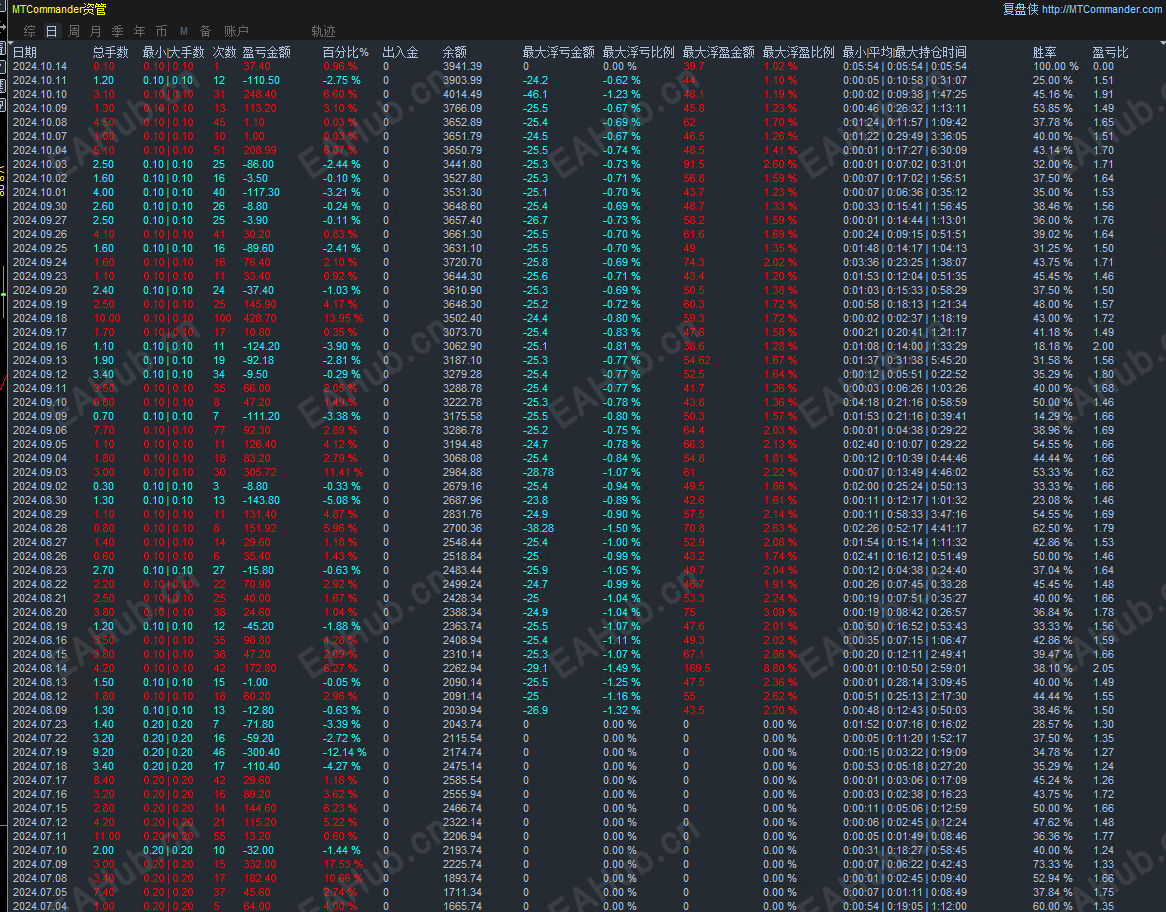This screenshot has width=1166, height=912.
Task: Click win rate 18.18 %
Action: point(1052,346)
